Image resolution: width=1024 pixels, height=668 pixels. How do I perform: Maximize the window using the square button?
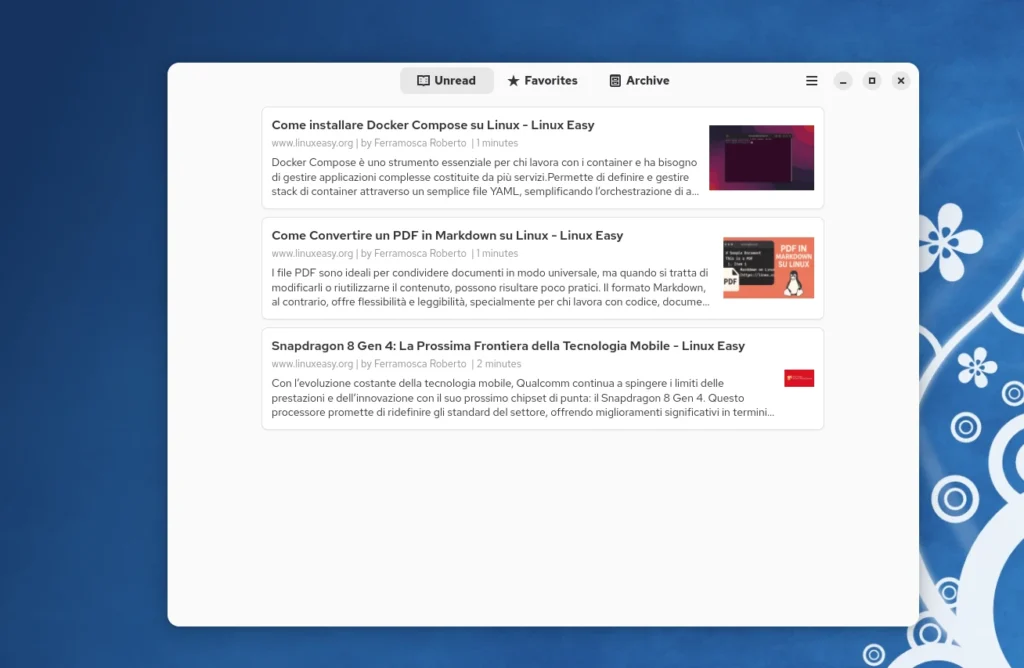coord(872,81)
